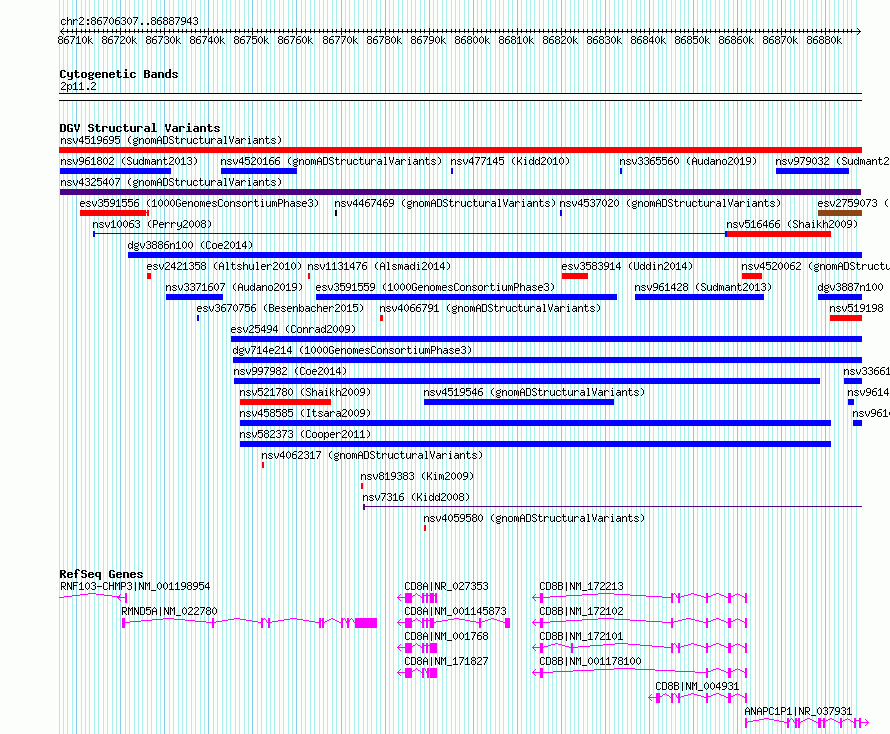Click the red nsv516466 (Shaikh2009) bar
Image resolution: width=890 pixels, height=734 pixels.
(x=778, y=234)
